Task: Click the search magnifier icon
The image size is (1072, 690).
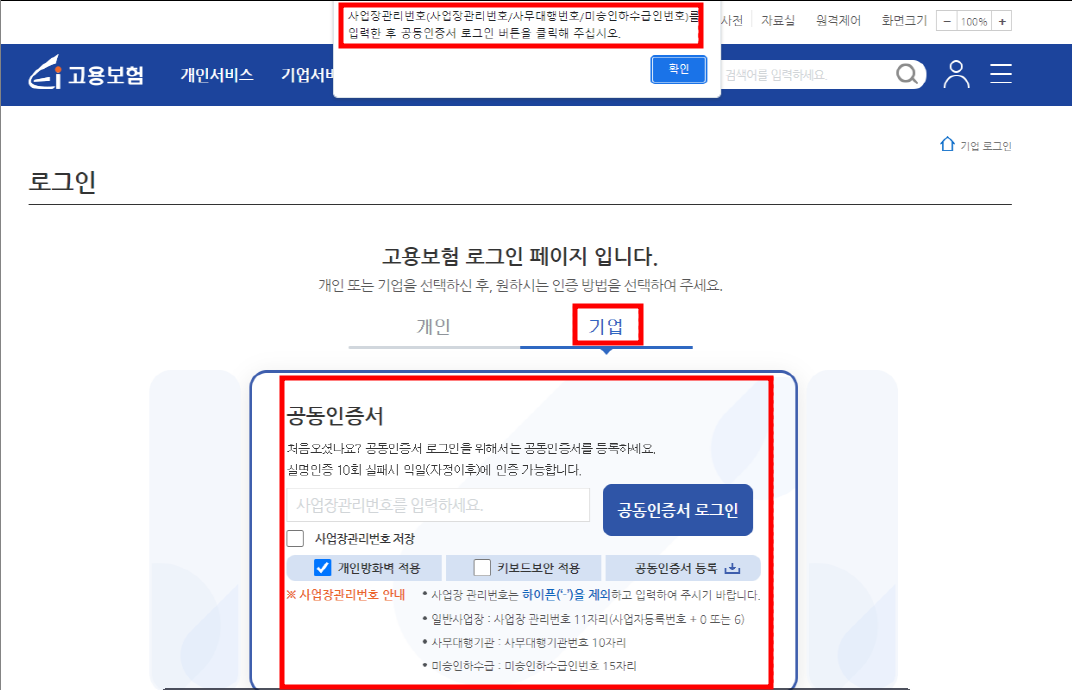Action: click(907, 73)
